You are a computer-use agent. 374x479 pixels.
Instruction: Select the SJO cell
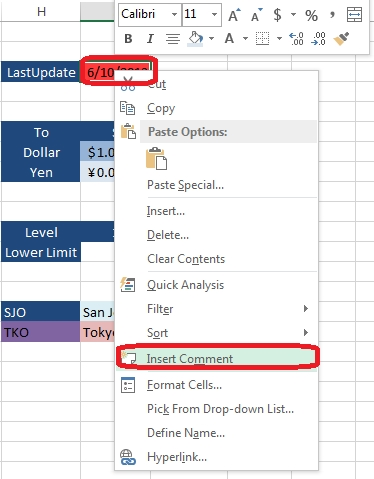tap(41, 312)
